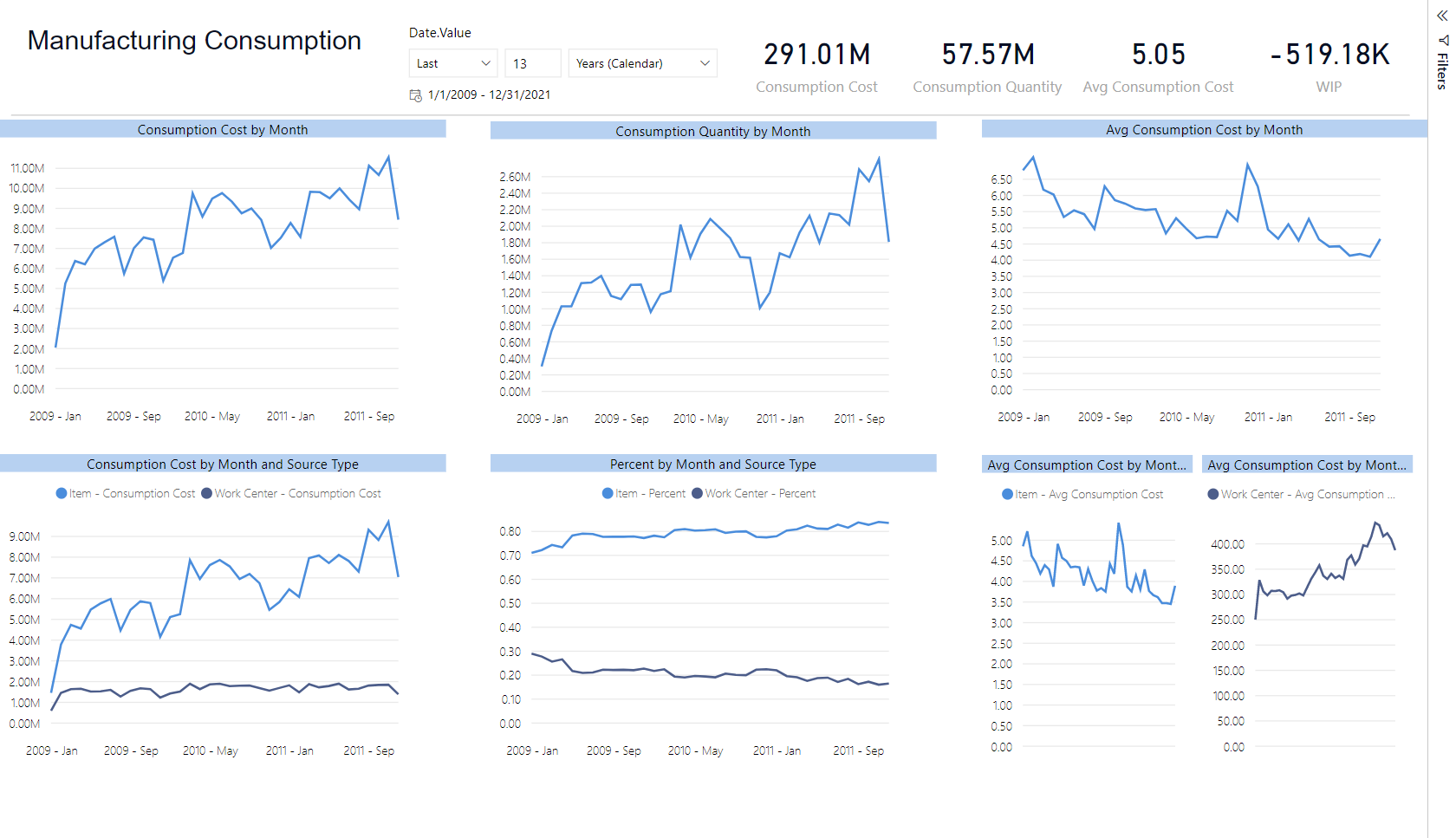Click Work Center - Percent legend dot
This screenshot has width=1456, height=838.
coord(697,493)
